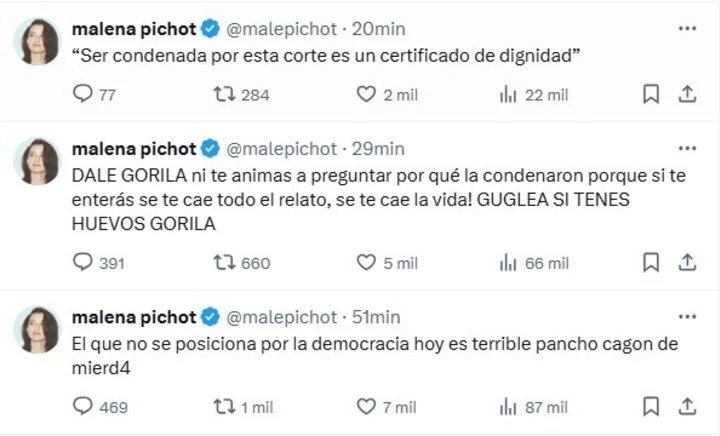Screen dimensions: 720x436
Task: Like the tweet with 7 mil likes
Action: point(367,407)
